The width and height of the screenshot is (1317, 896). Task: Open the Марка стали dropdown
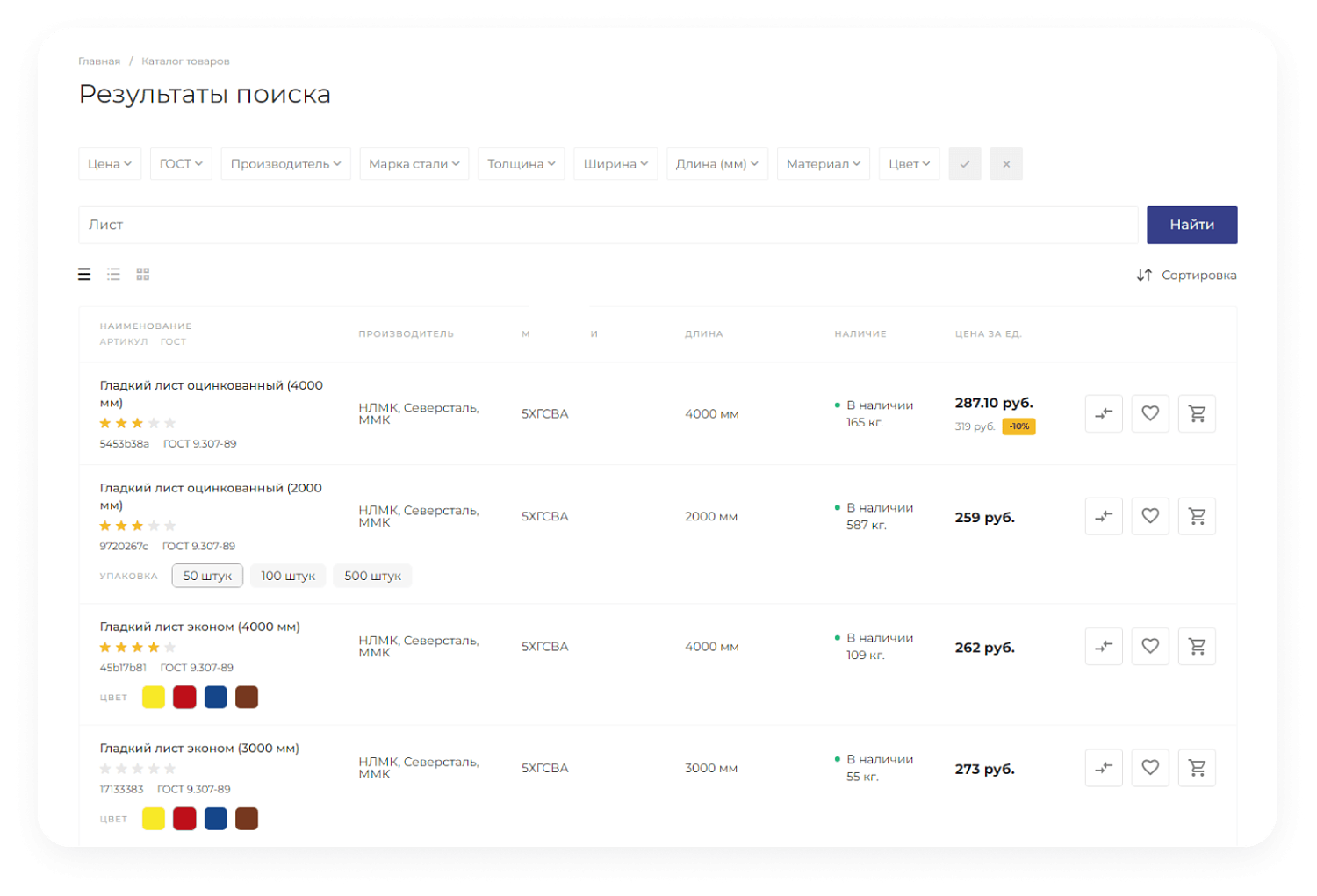[414, 164]
